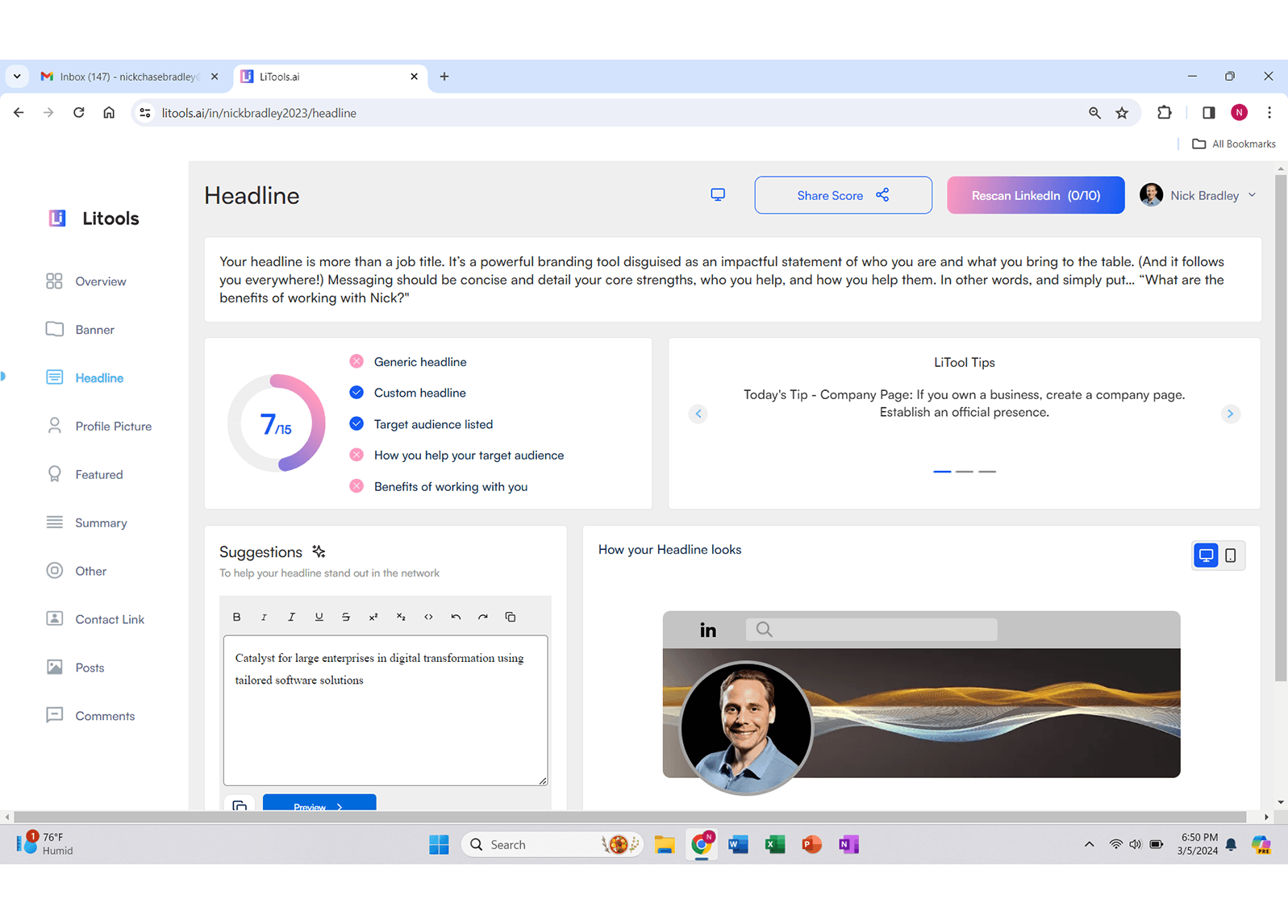This screenshot has height=924, width=1288.
Task: Open the Profile Picture section
Action: tap(98, 427)
